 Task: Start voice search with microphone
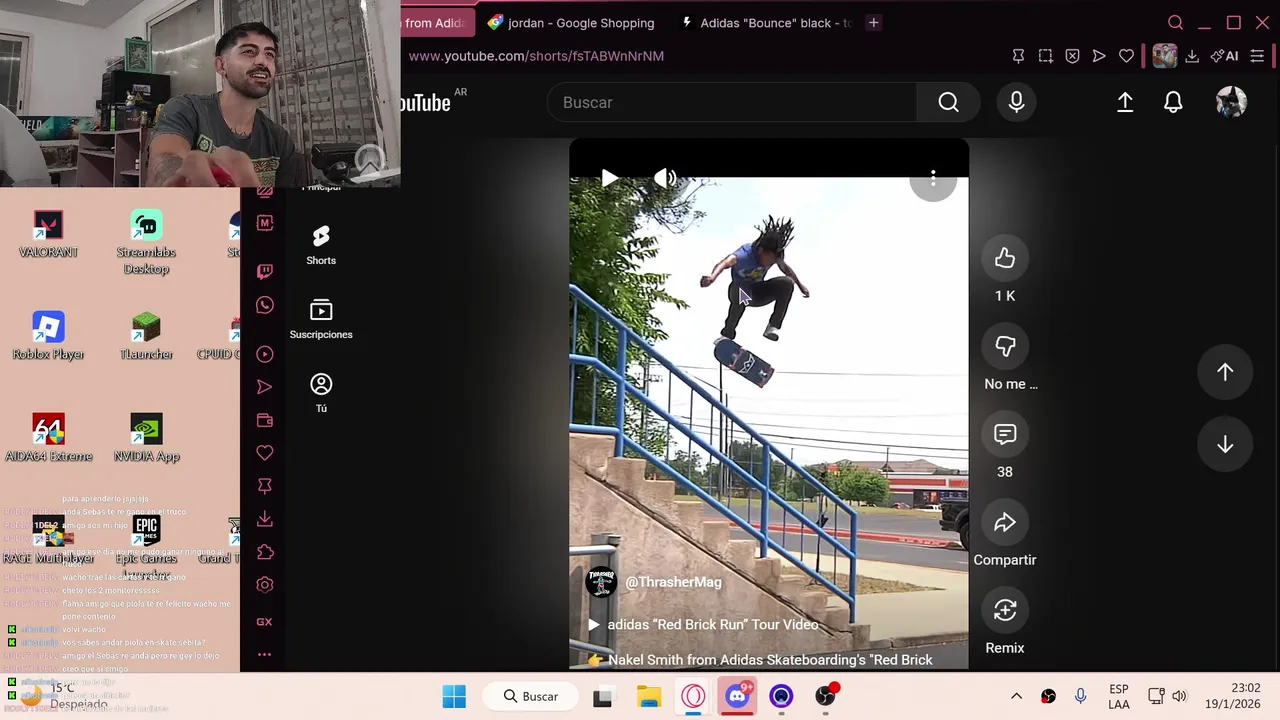coord(1016,102)
